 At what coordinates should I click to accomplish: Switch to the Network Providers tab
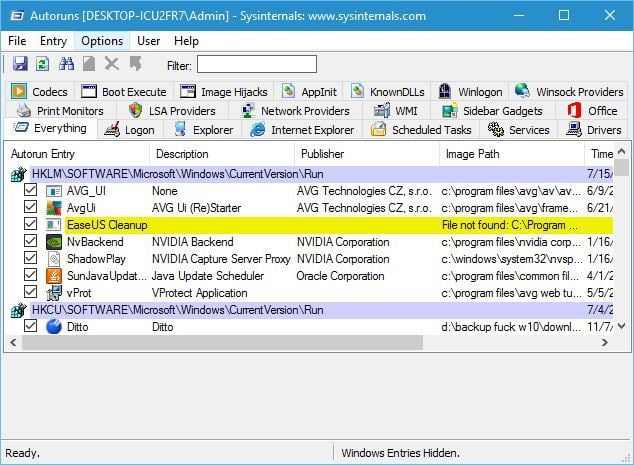click(x=295, y=111)
